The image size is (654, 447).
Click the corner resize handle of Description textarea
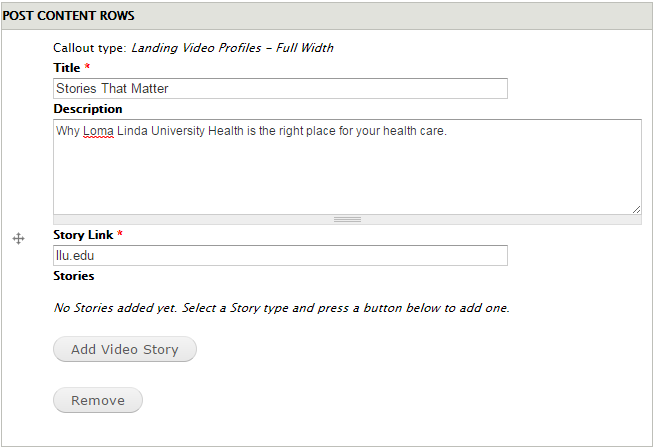pos(636,210)
